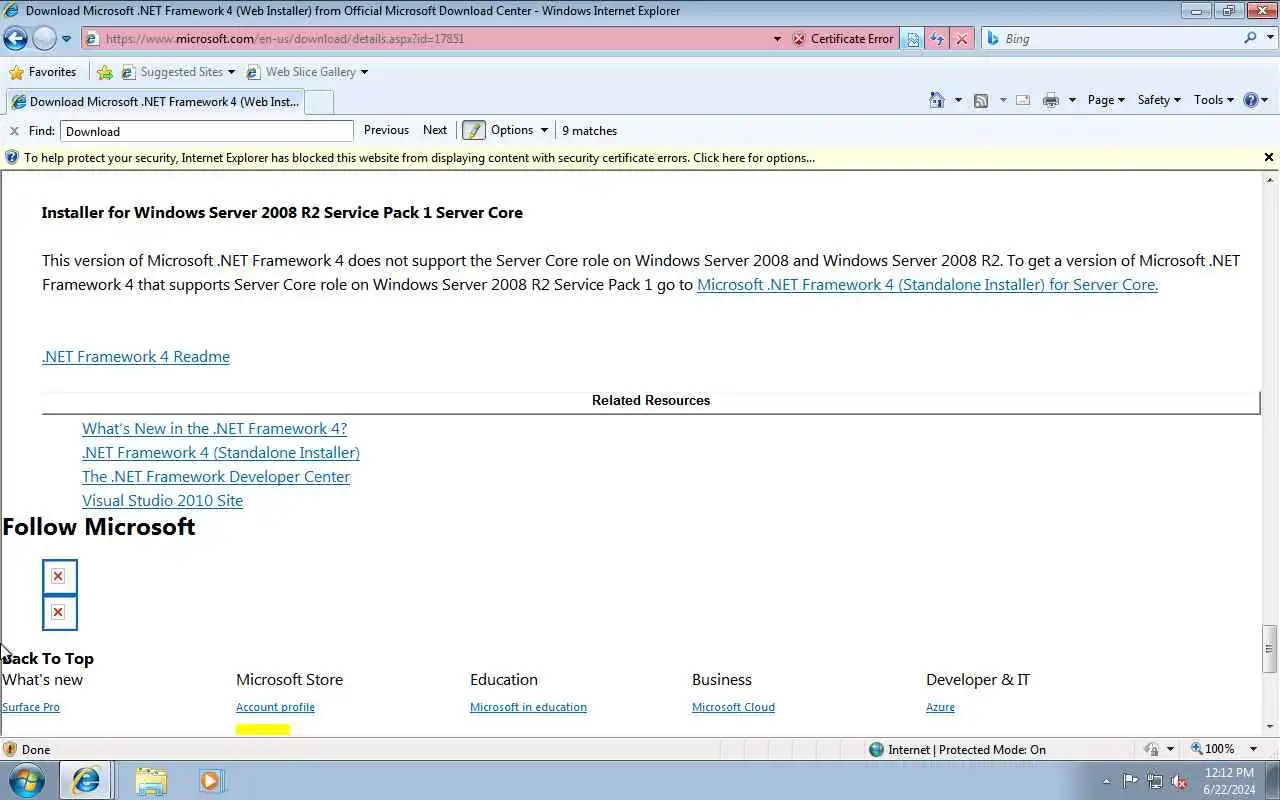Image resolution: width=1280 pixels, height=800 pixels.
Task: Open the recent pages dropdown arrow
Action: (67, 39)
